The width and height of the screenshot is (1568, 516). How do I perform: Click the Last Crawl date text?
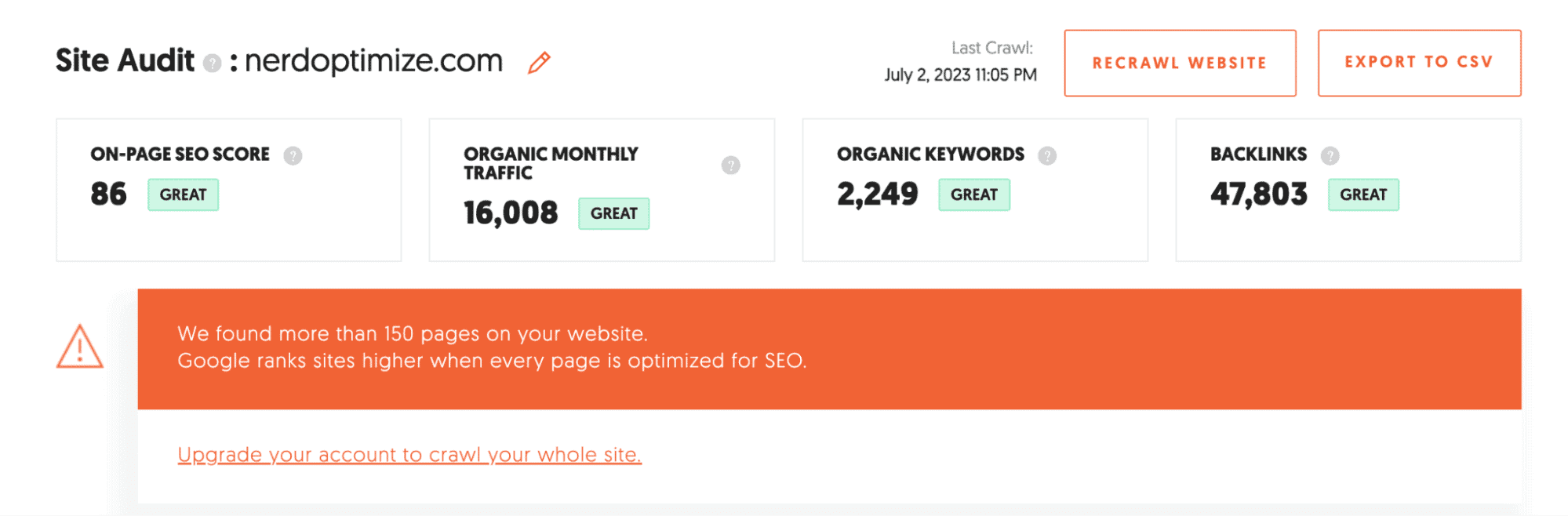point(959,74)
